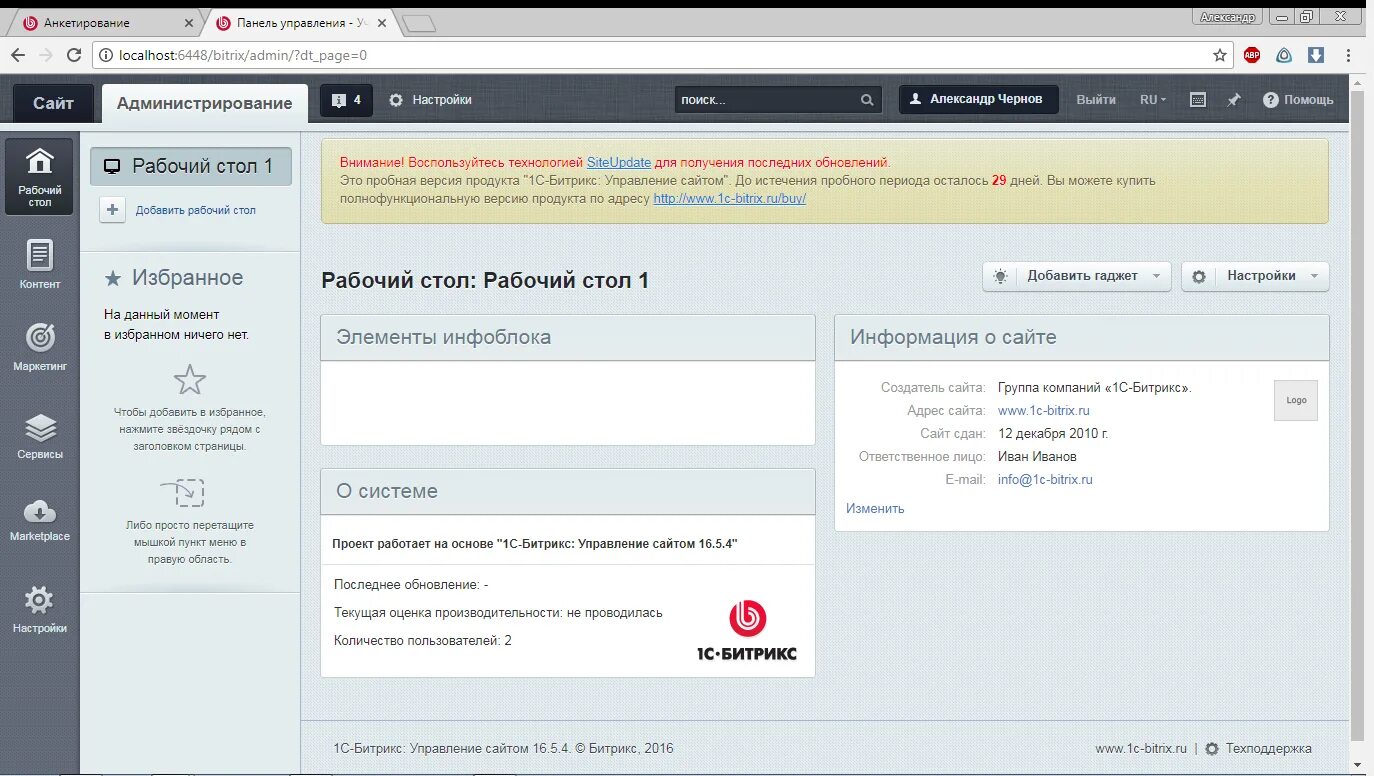Click the Элементы инфоблока gadget header
This screenshot has height=776, width=1374.
(568, 338)
